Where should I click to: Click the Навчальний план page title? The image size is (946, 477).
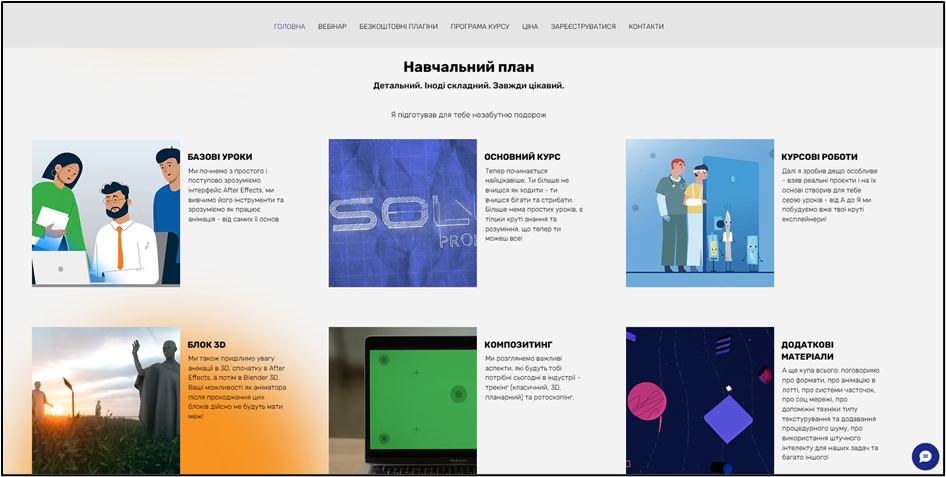(468, 67)
